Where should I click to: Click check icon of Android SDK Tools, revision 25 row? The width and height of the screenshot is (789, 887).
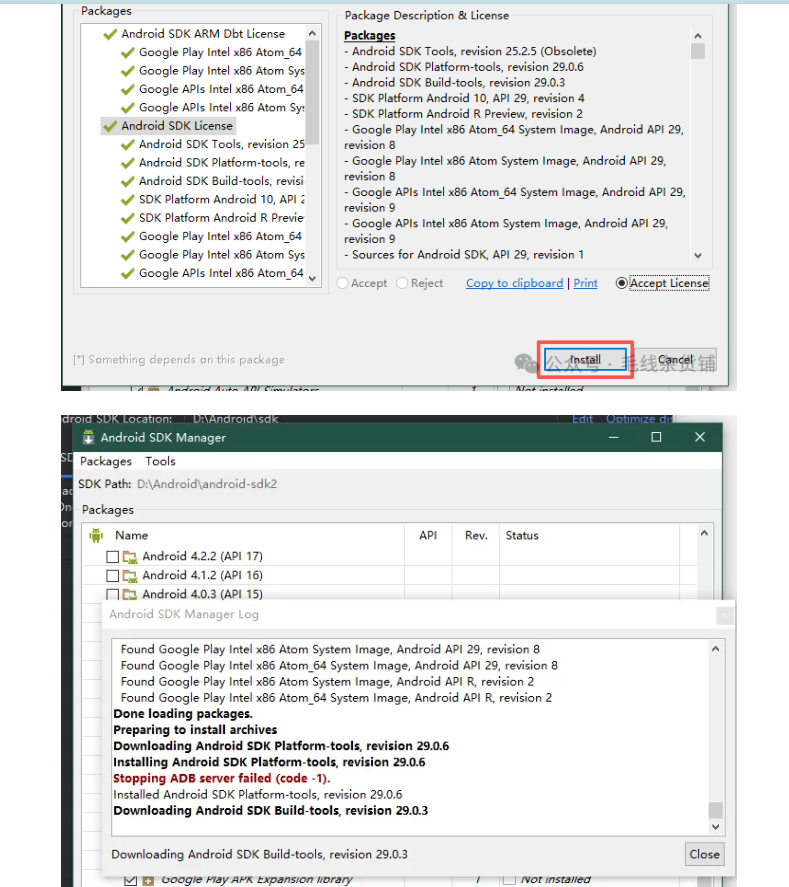(x=128, y=145)
